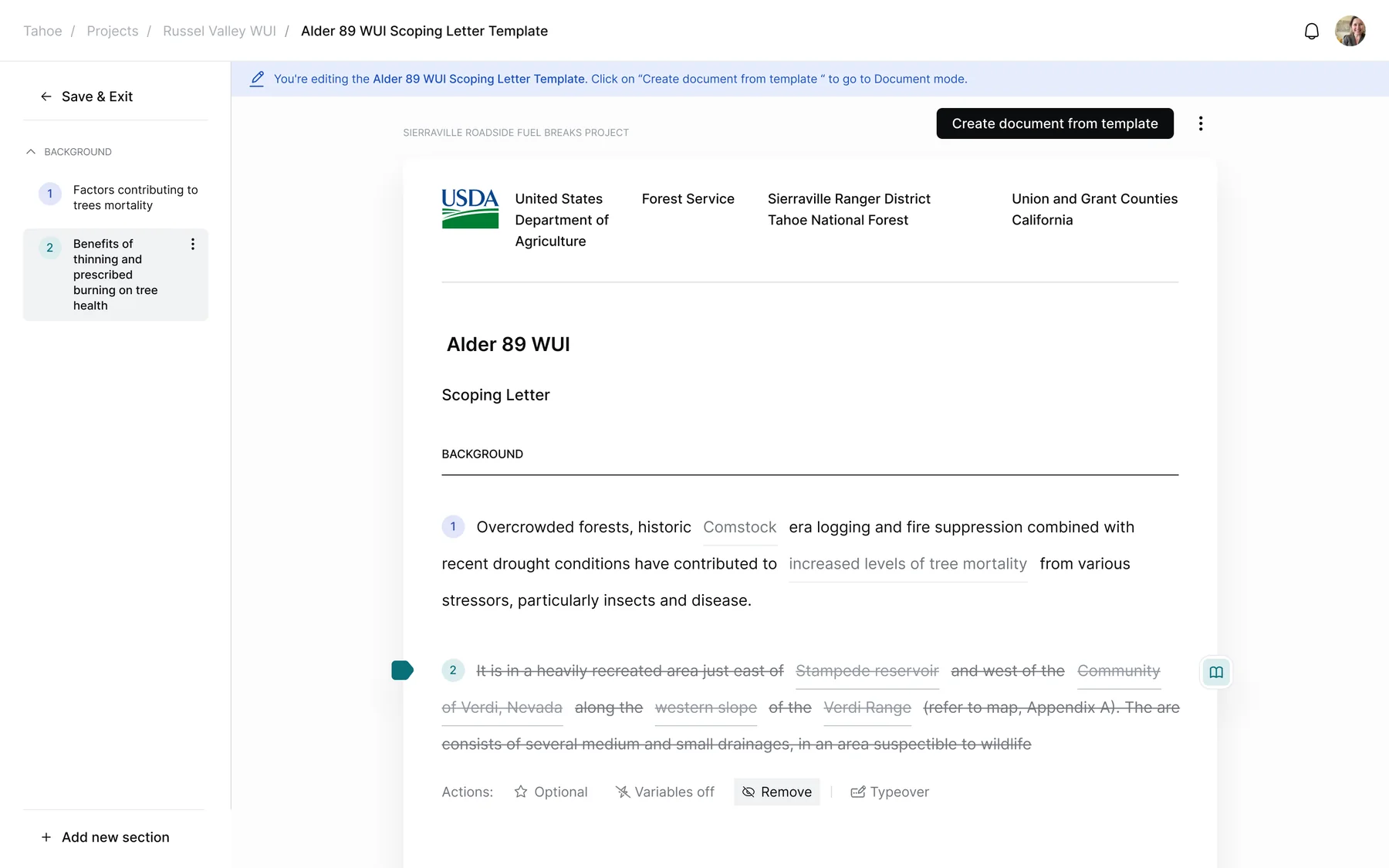The height and width of the screenshot is (868, 1389).
Task: Click the Stampede reservoir variable
Action: tap(867, 671)
